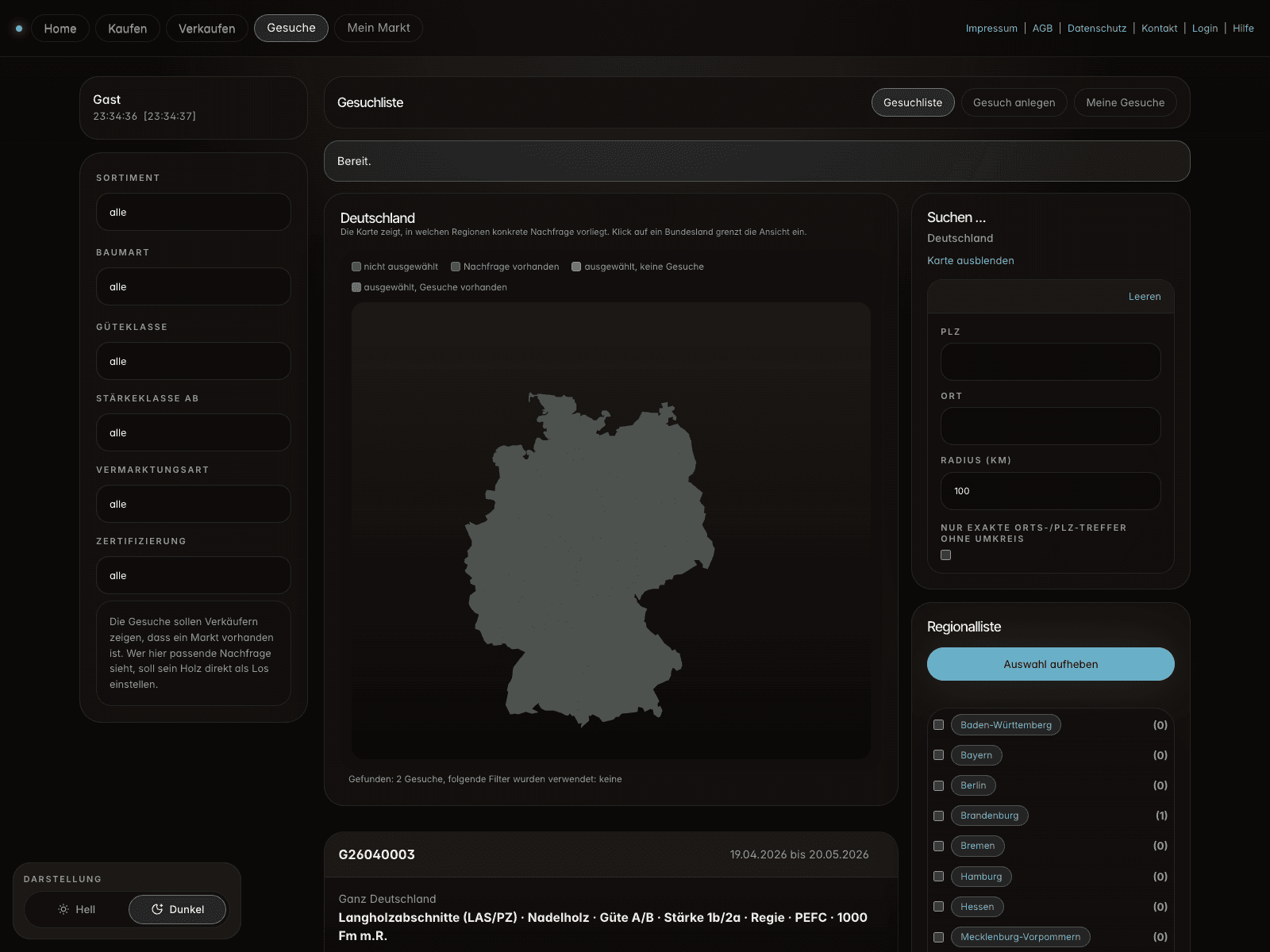Click the Karte ausblenden link

(x=971, y=260)
